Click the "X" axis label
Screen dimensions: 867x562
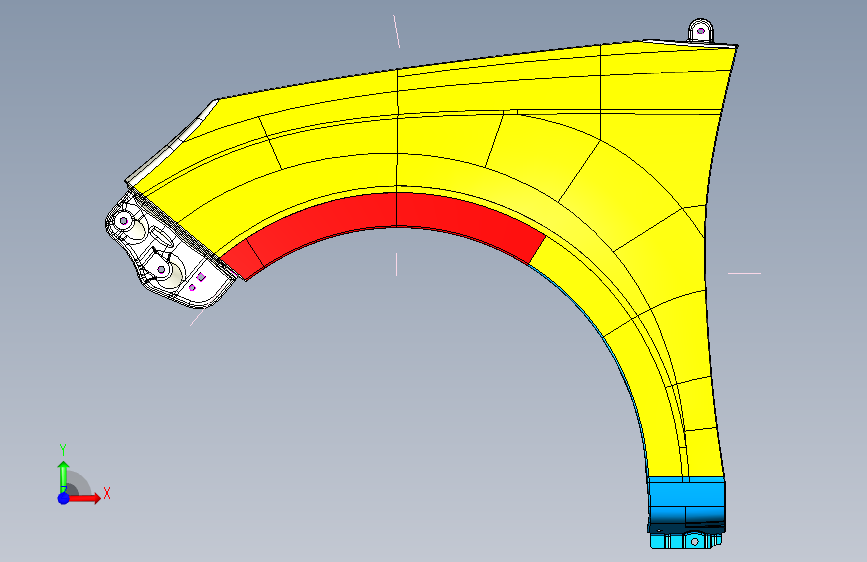[107, 493]
